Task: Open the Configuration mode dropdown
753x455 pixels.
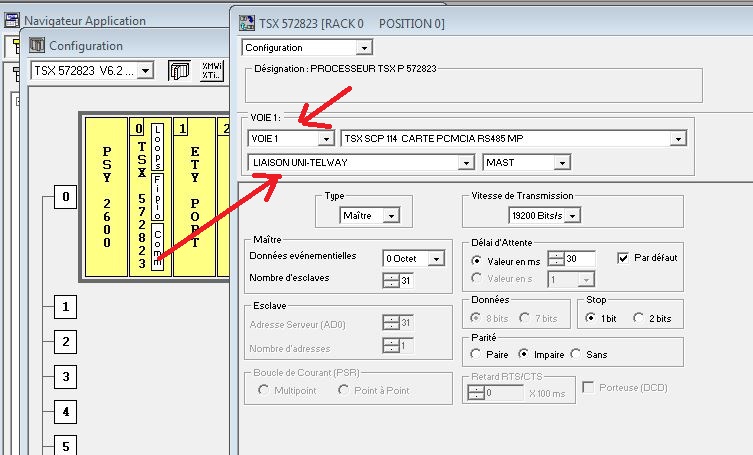Action: [364, 48]
